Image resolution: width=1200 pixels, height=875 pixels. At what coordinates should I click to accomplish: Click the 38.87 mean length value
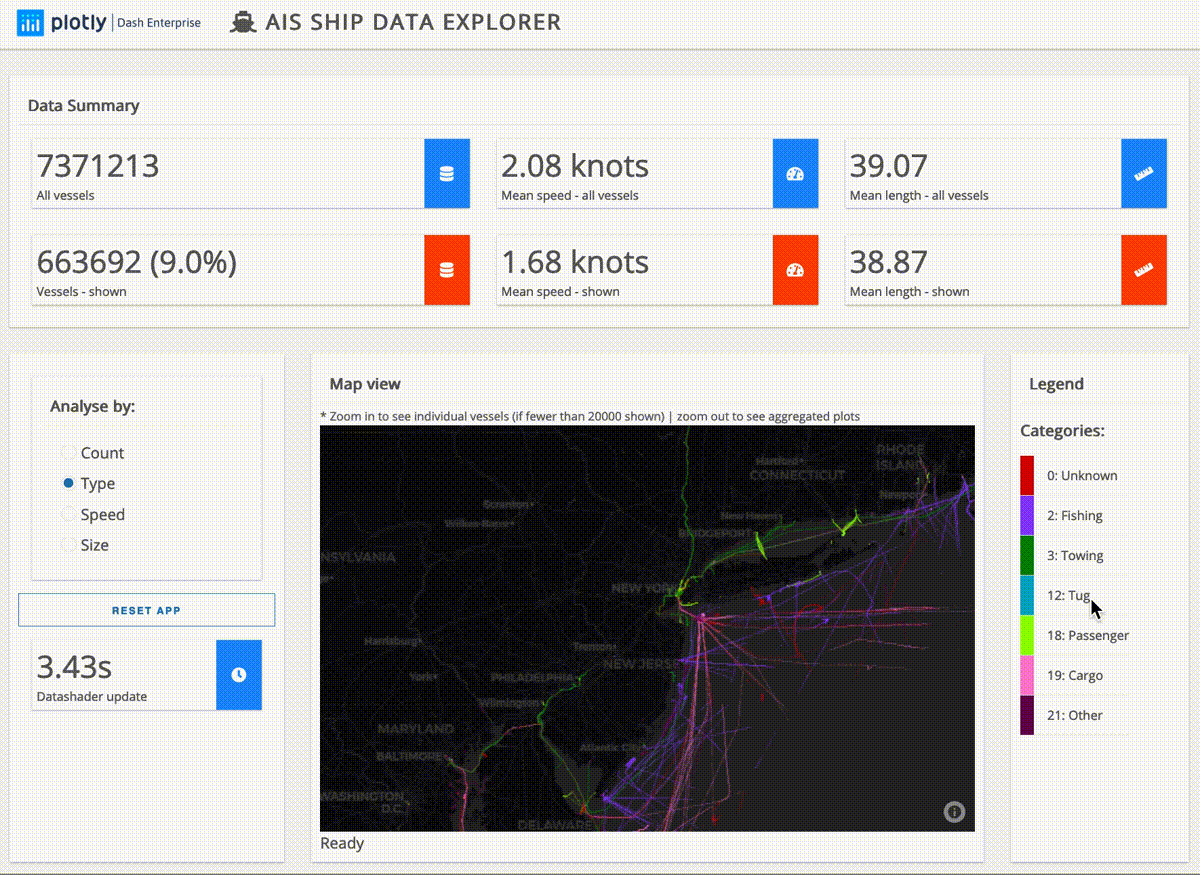[889, 263]
